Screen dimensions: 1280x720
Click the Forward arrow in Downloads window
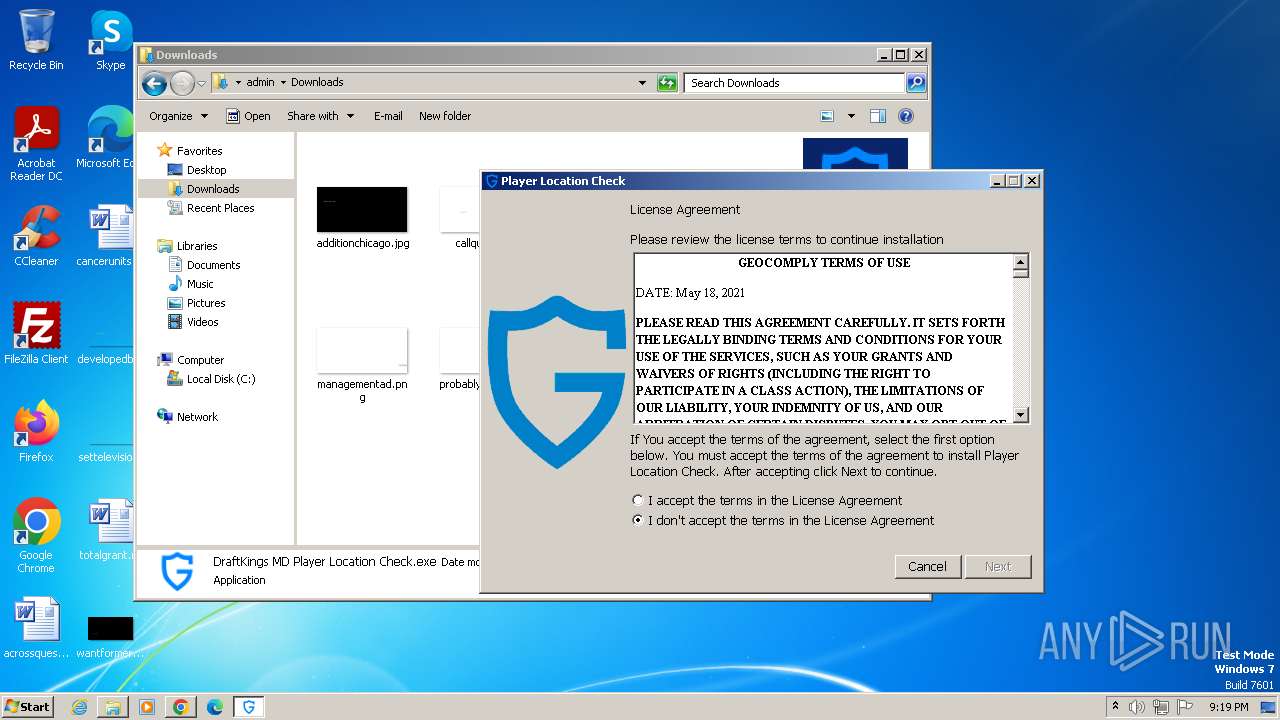point(182,83)
